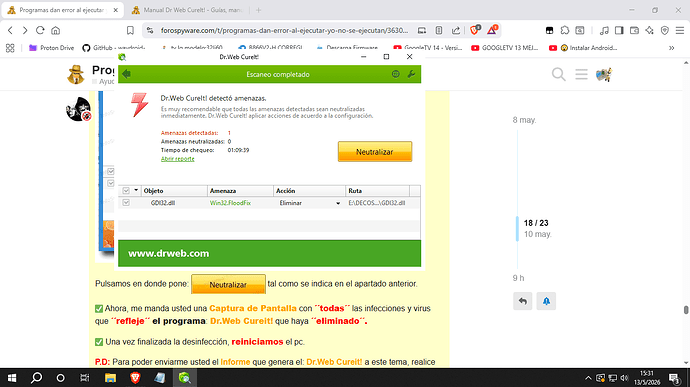Open the forum search magnifier icon
690x387 pixels.
click(558, 74)
